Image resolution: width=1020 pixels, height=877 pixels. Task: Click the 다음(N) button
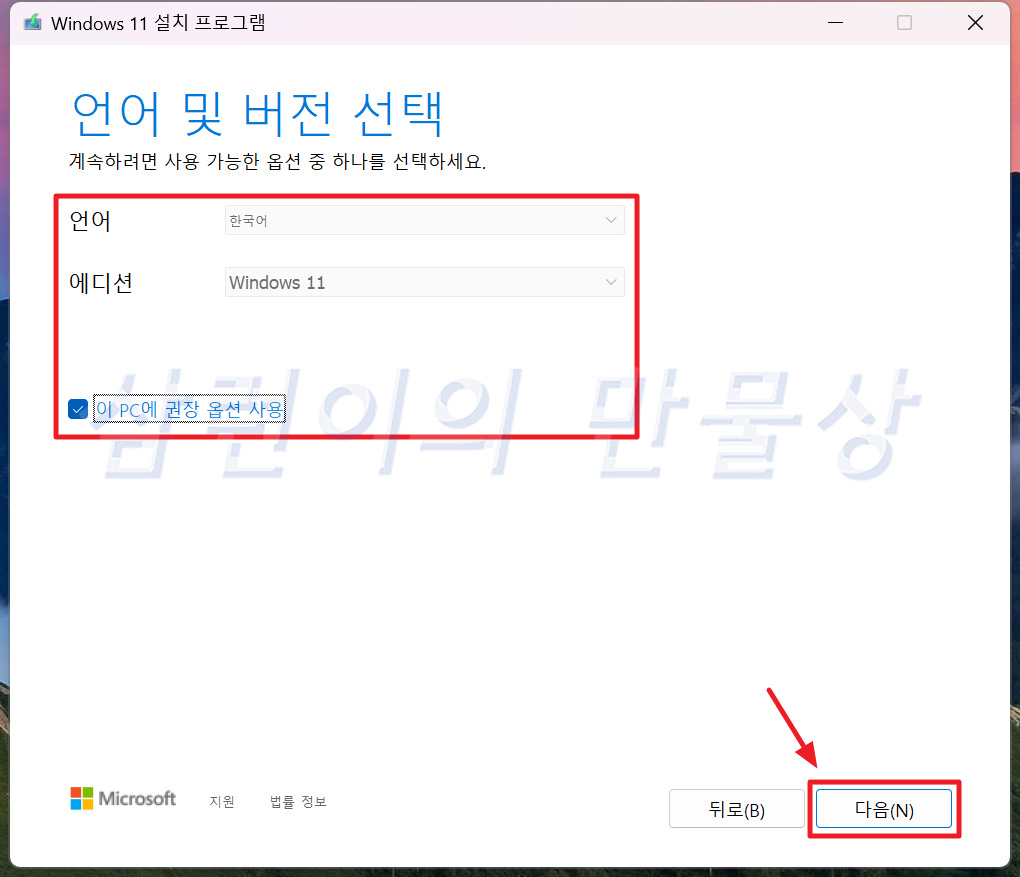click(883, 809)
